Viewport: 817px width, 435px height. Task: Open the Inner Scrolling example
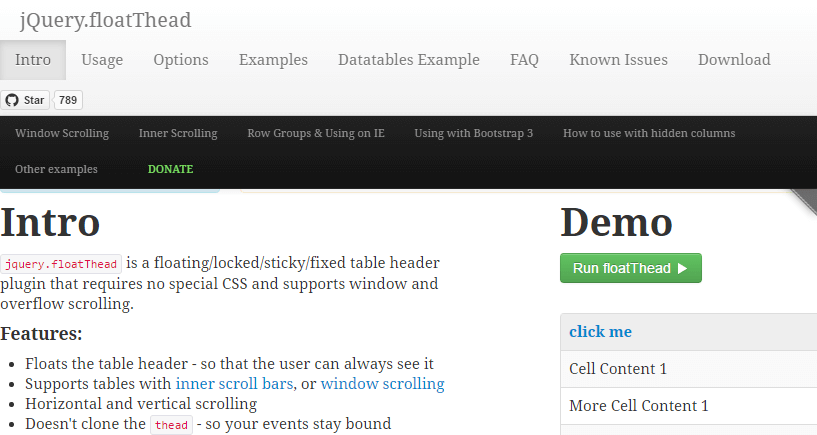tap(178, 133)
